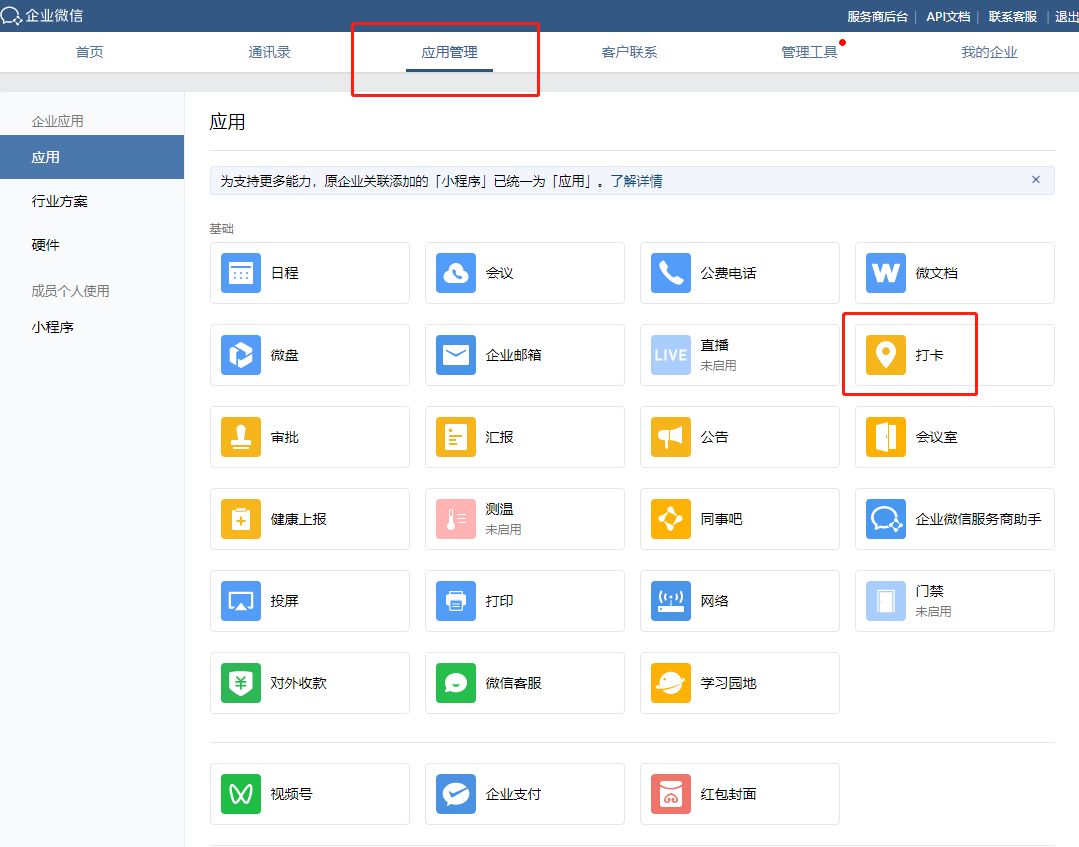The height and width of the screenshot is (847, 1079).
Task: Open the 学习园地 planet icon
Action: (670, 683)
